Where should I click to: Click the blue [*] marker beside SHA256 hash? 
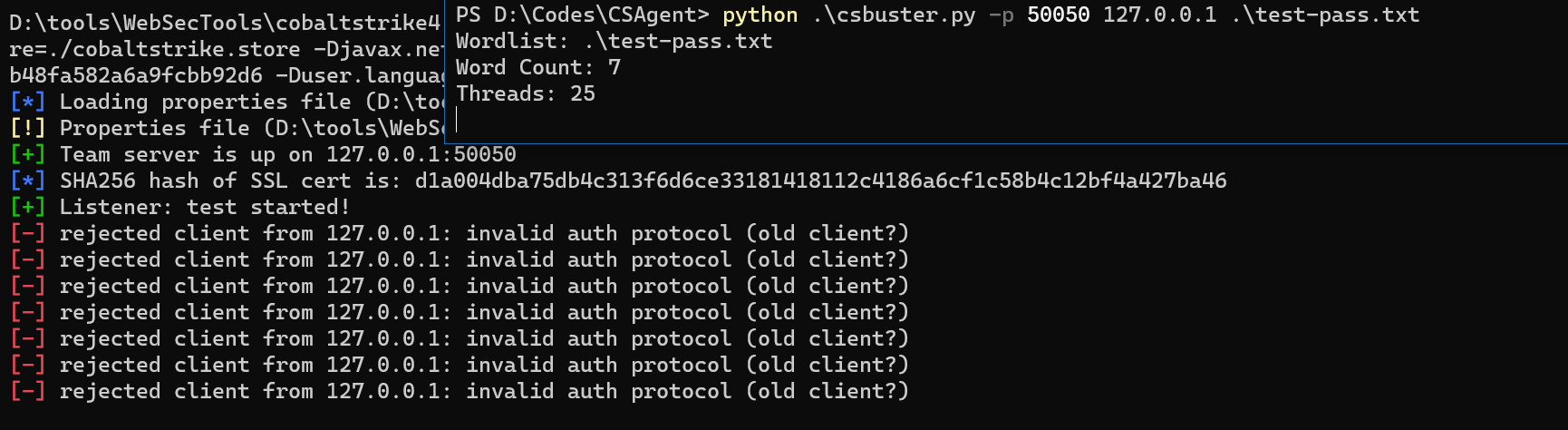(x=27, y=181)
